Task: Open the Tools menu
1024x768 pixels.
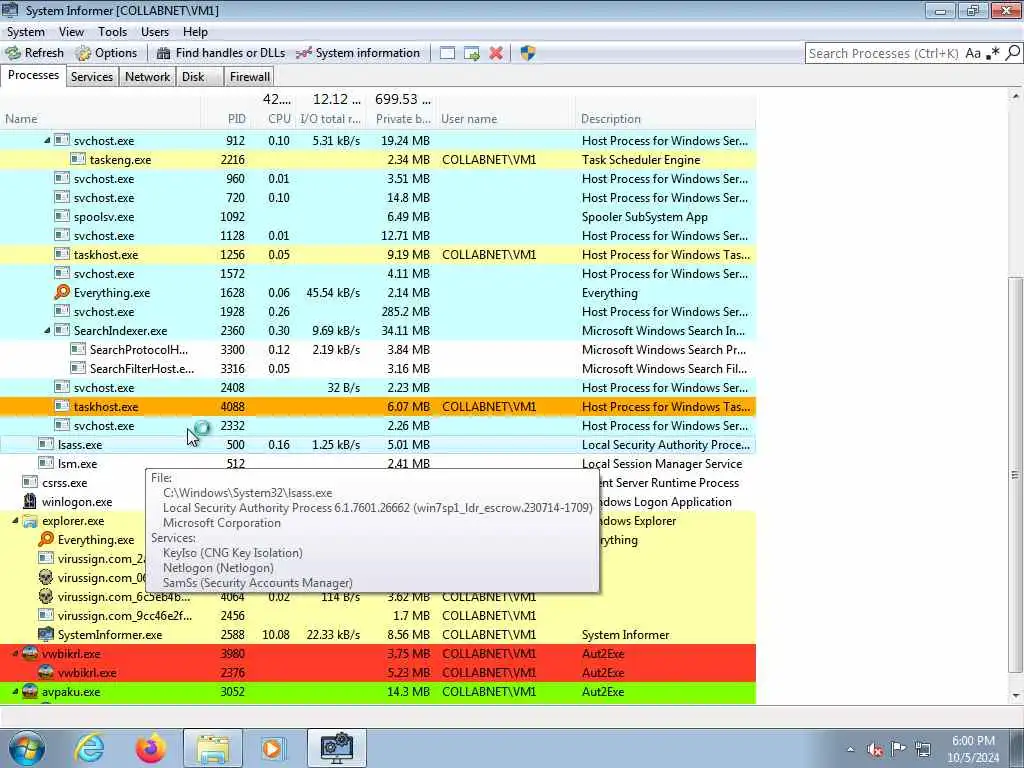Action: click(112, 32)
